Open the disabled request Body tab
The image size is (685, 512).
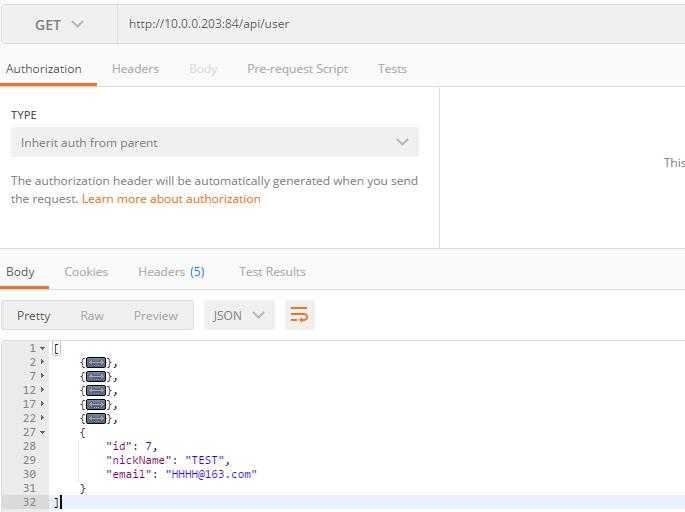(203, 69)
